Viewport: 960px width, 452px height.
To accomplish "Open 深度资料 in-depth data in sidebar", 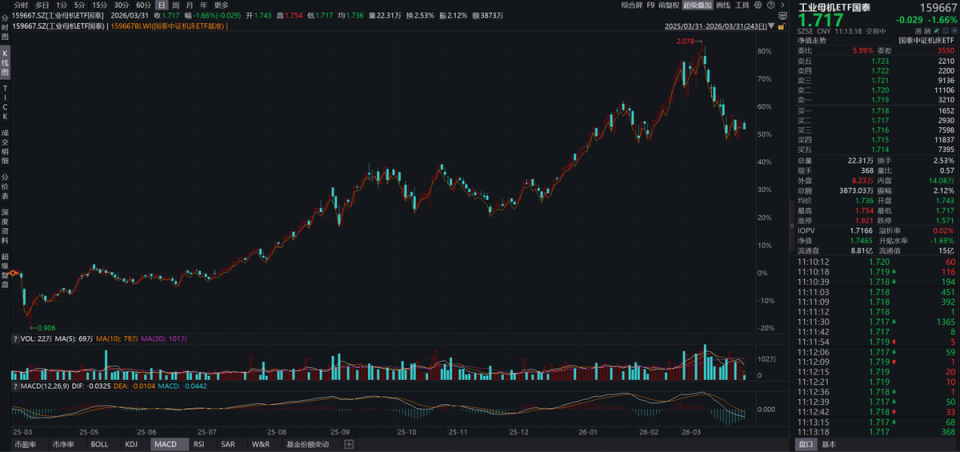I will pos(5,228).
